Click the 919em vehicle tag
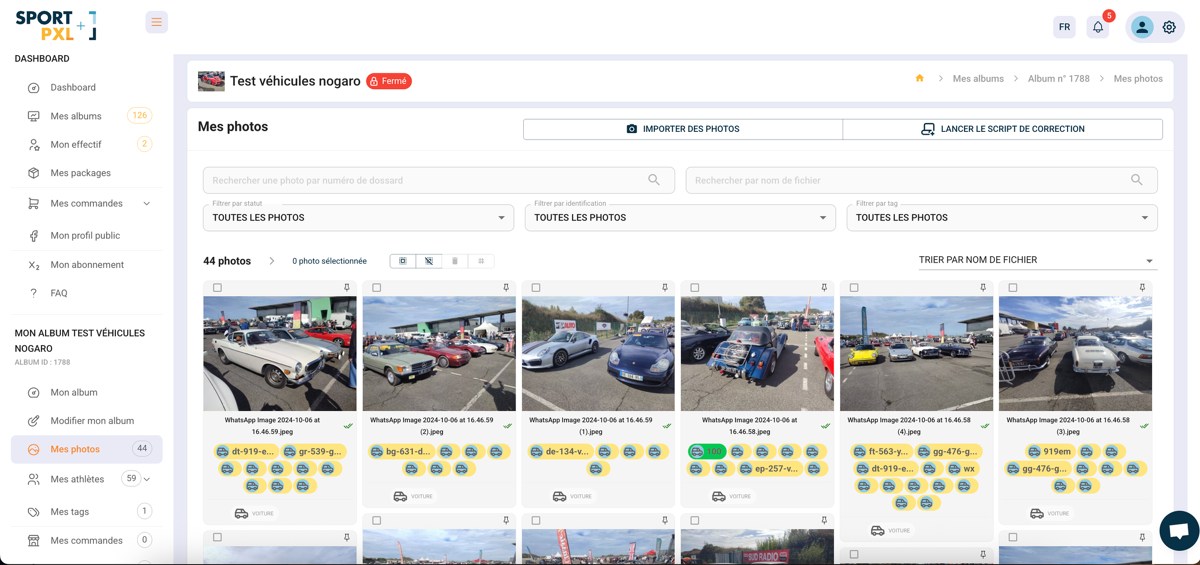This screenshot has width=1200, height=565. 1049,452
